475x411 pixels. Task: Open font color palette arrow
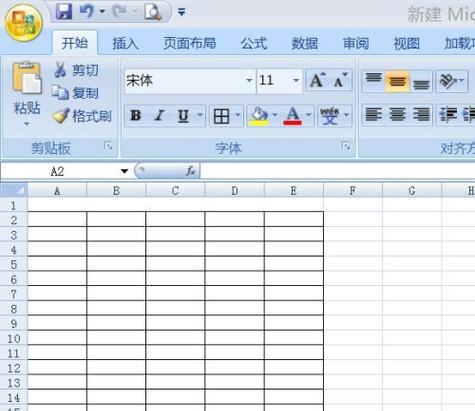click(309, 115)
